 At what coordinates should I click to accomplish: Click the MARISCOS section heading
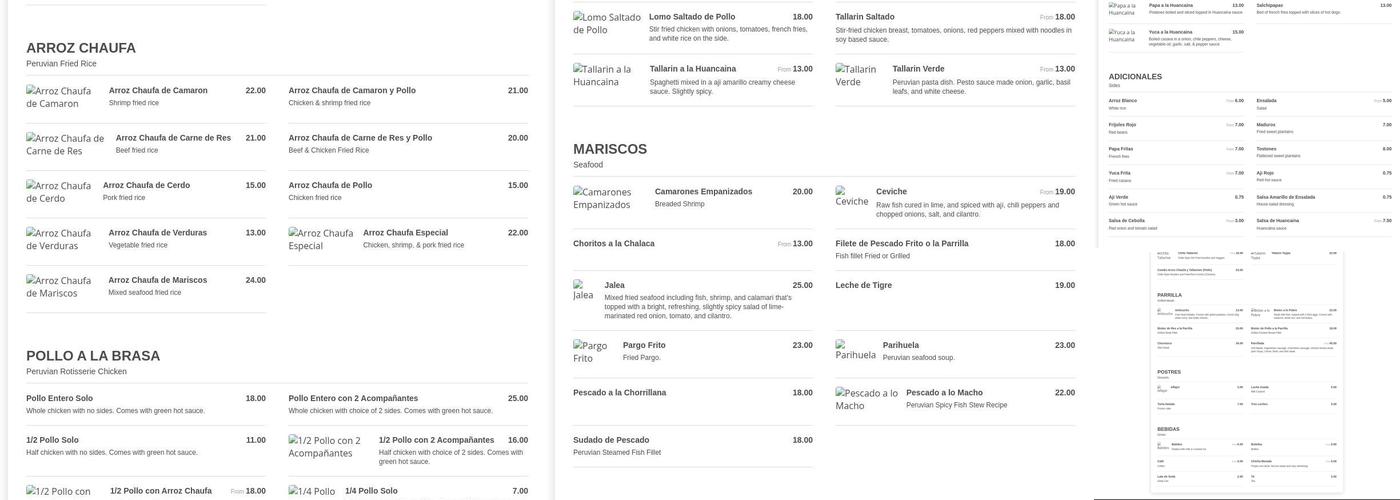point(610,149)
